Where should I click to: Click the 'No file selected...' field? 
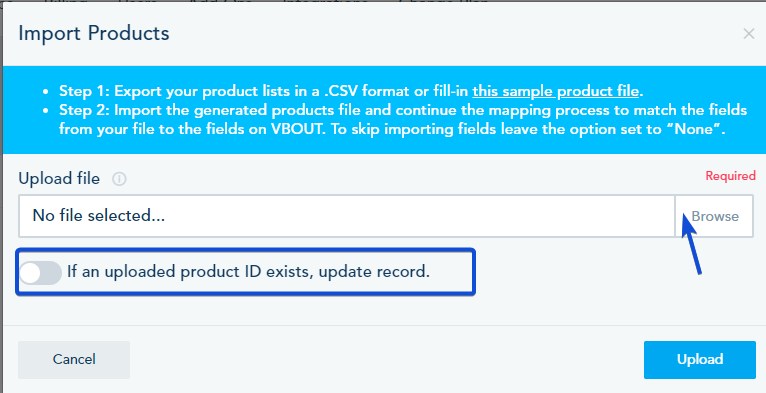347,216
